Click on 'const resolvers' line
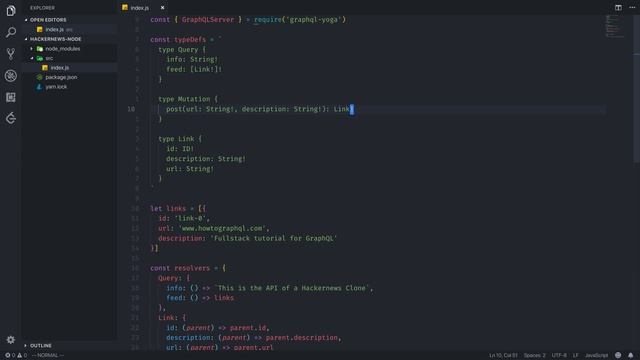 [x=188, y=268]
